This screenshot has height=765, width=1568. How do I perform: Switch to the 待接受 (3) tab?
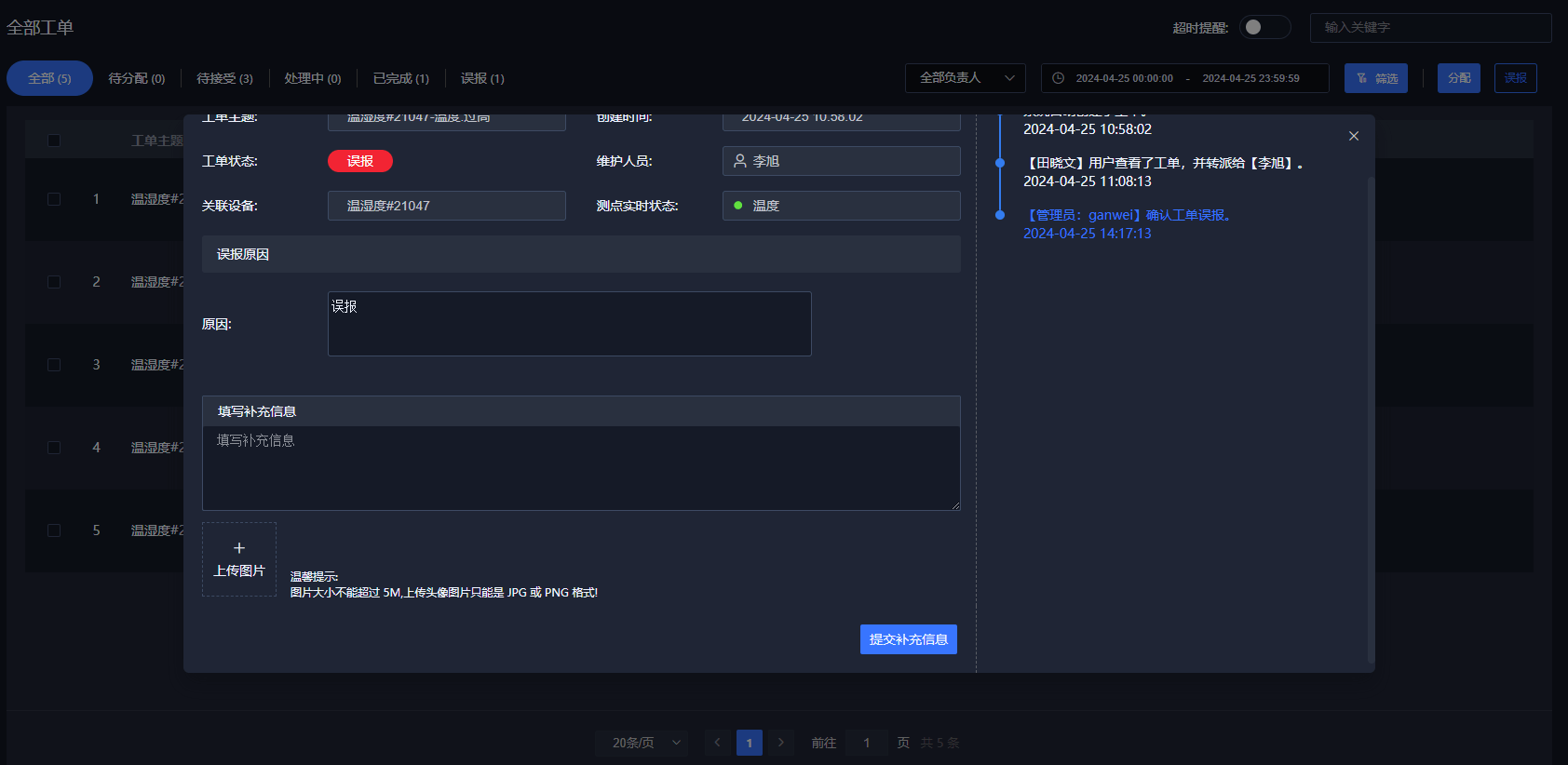pyautogui.click(x=224, y=78)
